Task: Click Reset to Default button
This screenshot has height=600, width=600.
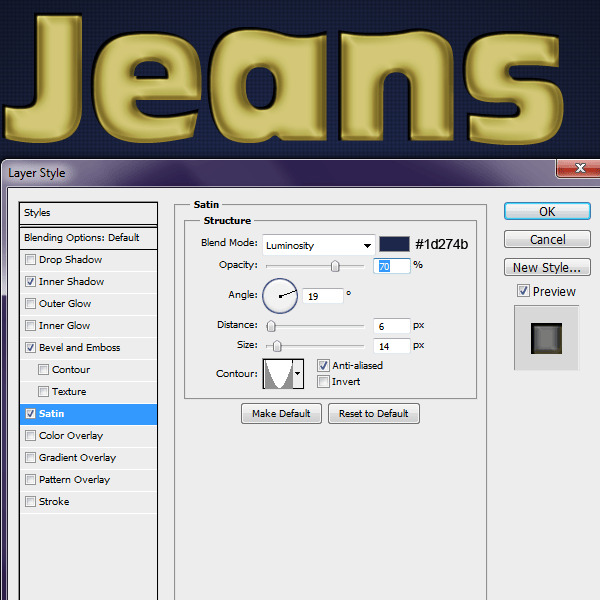Action: click(373, 414)
